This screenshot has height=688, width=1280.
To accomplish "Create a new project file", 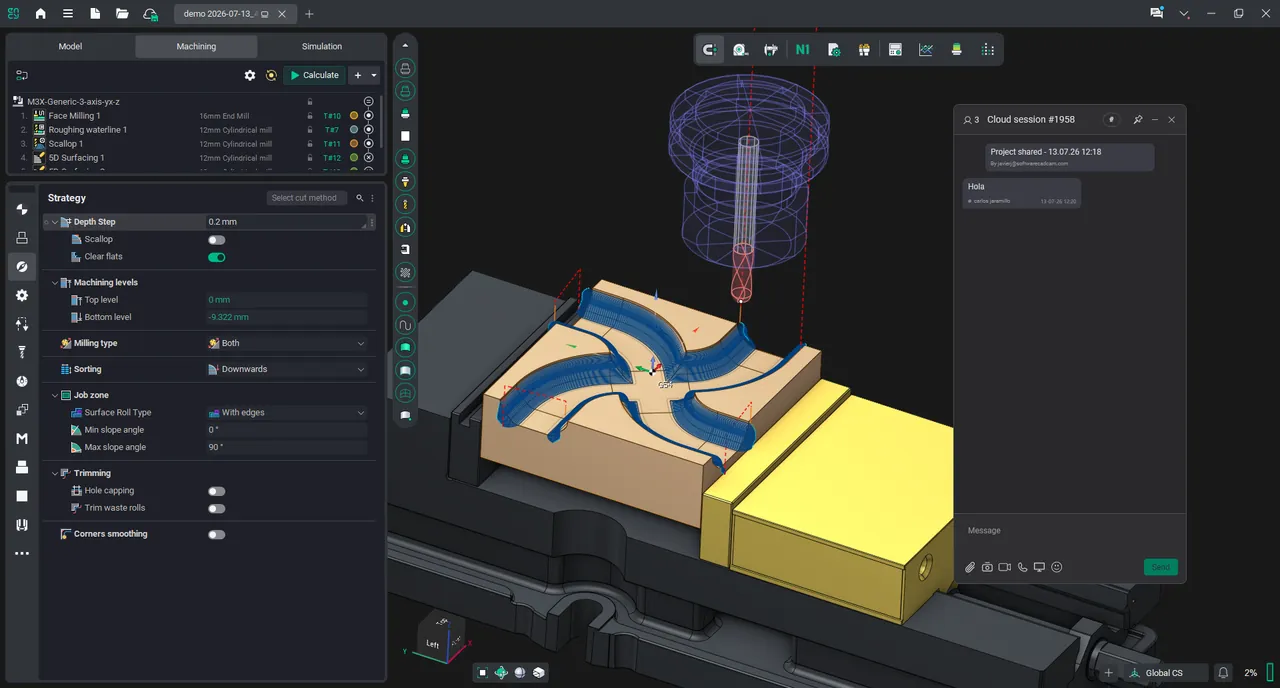I will (x=95, y=14).
